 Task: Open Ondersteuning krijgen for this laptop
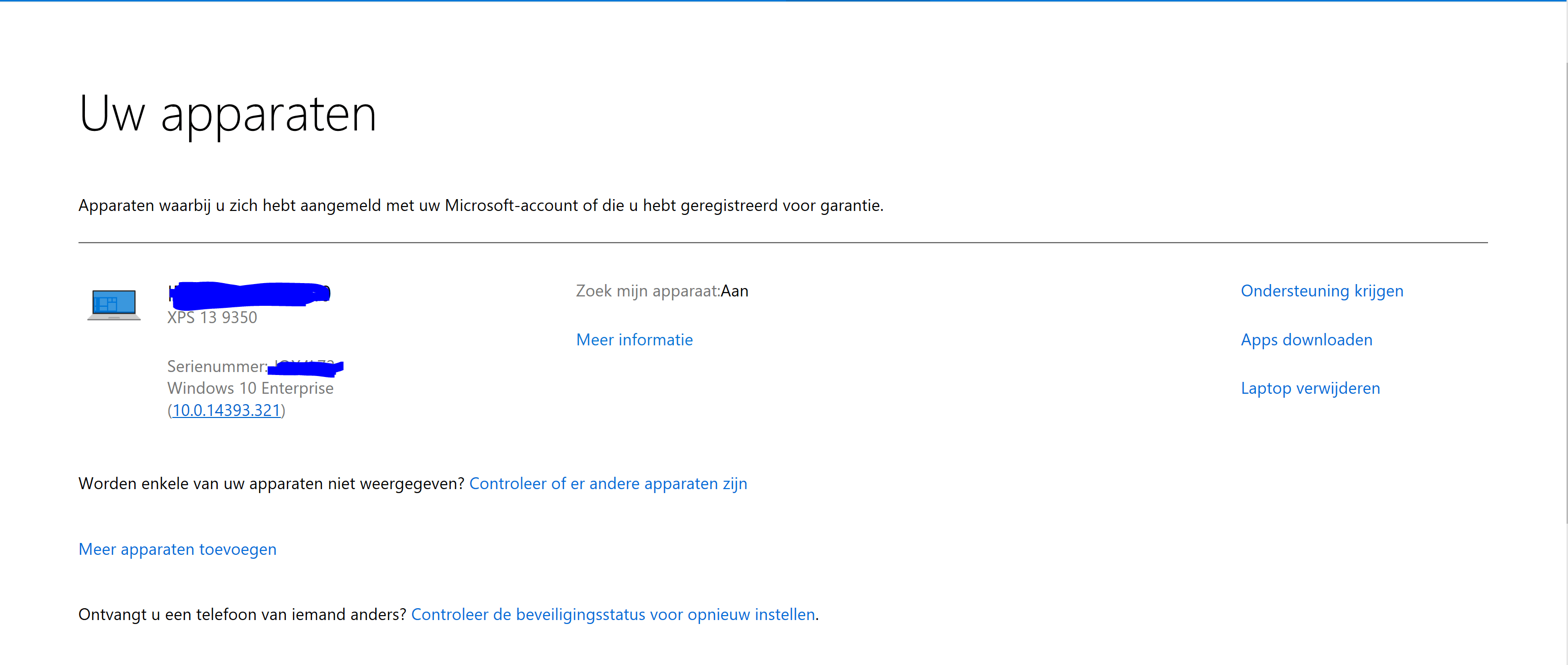(1322, 291)
